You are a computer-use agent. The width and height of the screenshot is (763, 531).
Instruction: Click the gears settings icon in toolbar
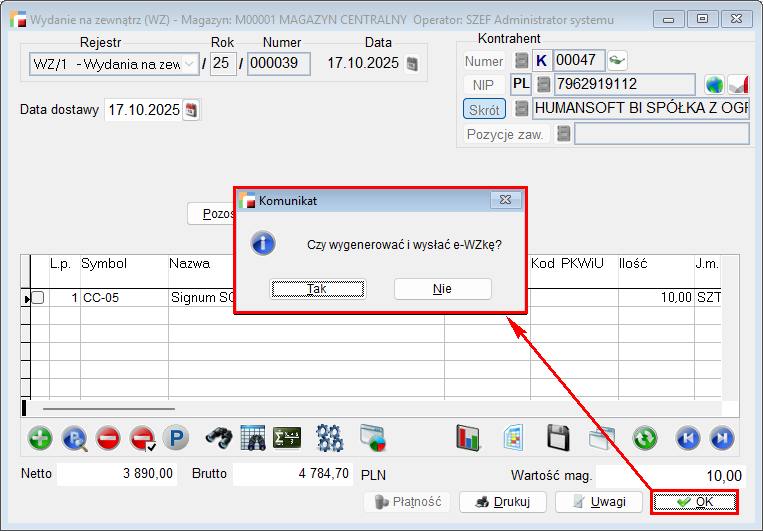pyautogui.click(x=329, y=437)
